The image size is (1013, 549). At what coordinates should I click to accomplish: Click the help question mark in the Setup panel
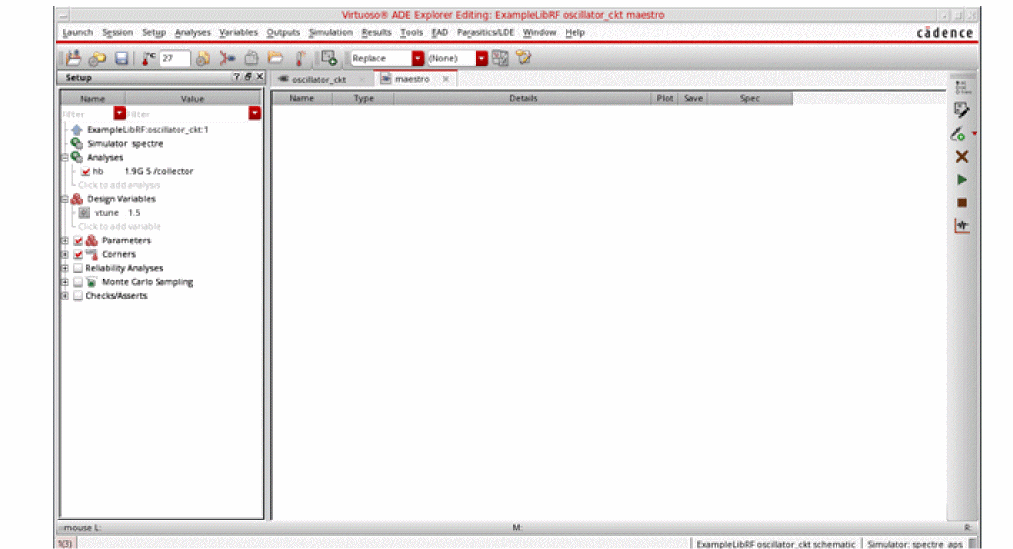(236, 77)
